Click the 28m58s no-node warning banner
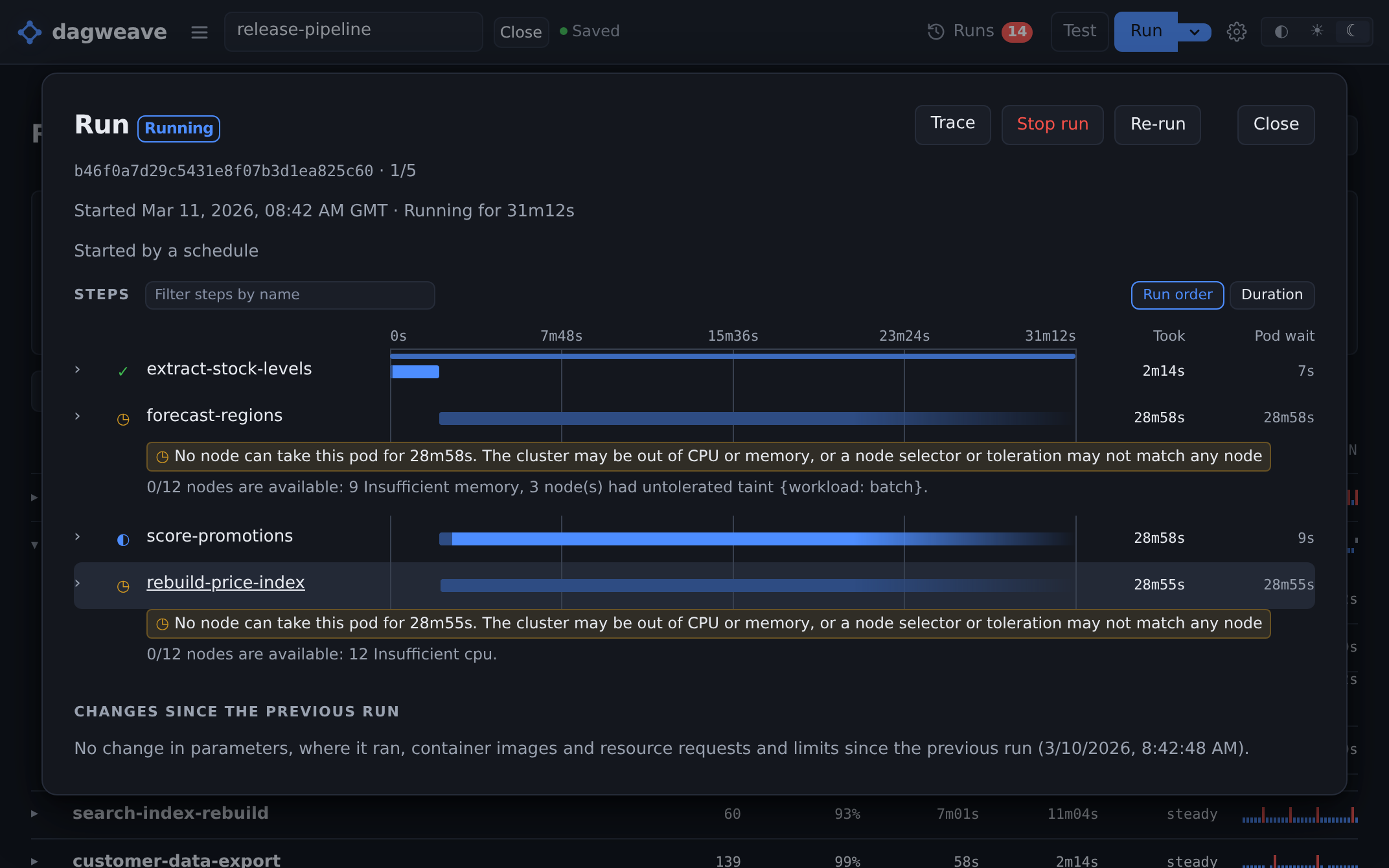 pos(708,457)
